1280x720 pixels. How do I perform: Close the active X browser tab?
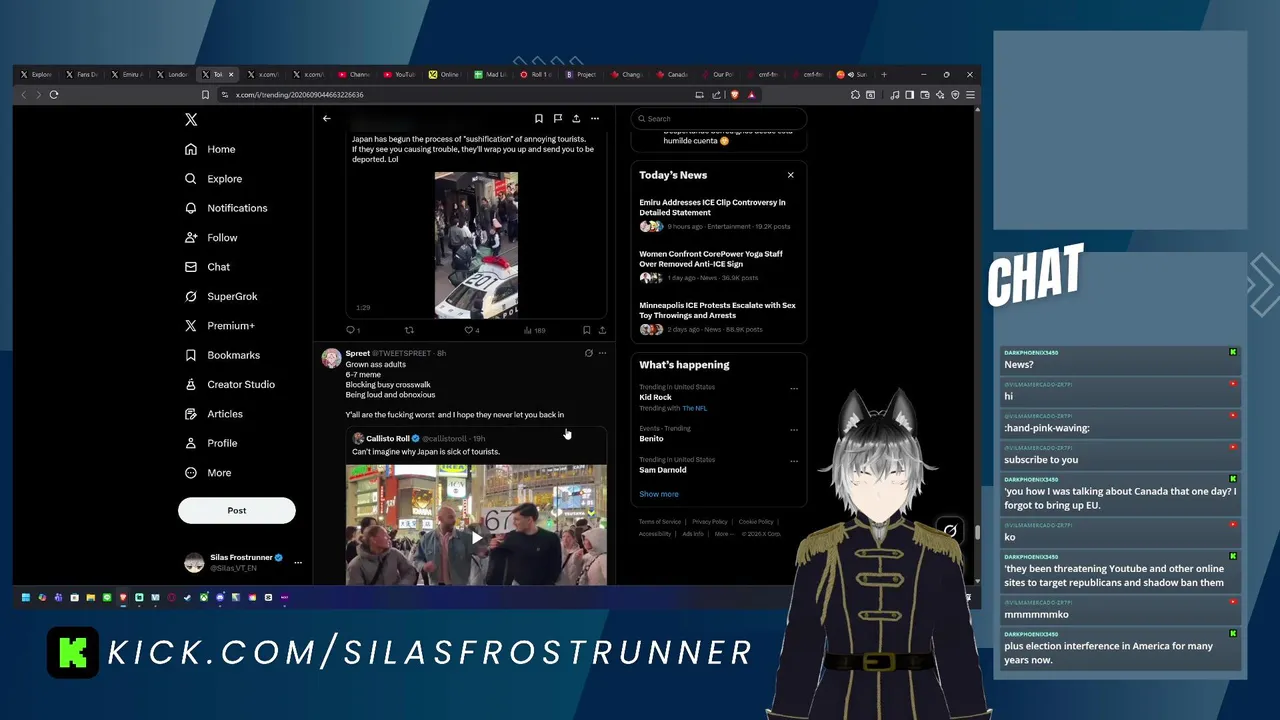click(231, 74)
